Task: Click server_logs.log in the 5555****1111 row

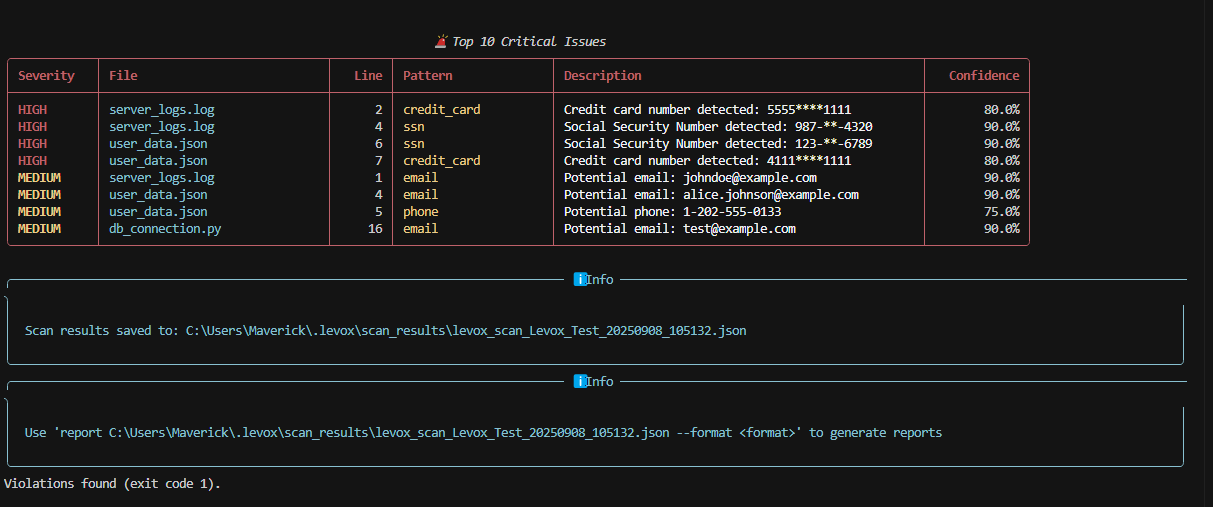Action: point(162,110)
